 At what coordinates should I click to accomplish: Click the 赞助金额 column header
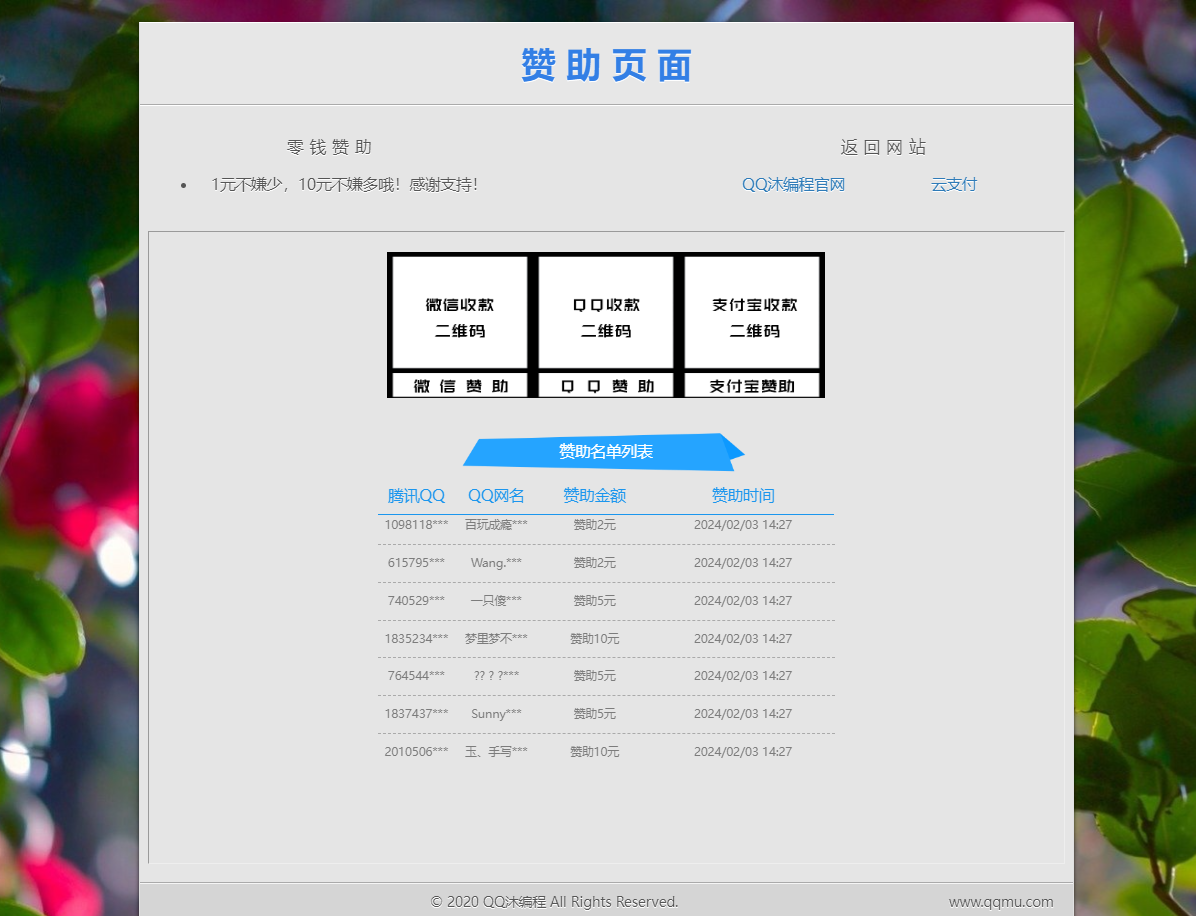(593, 495)
